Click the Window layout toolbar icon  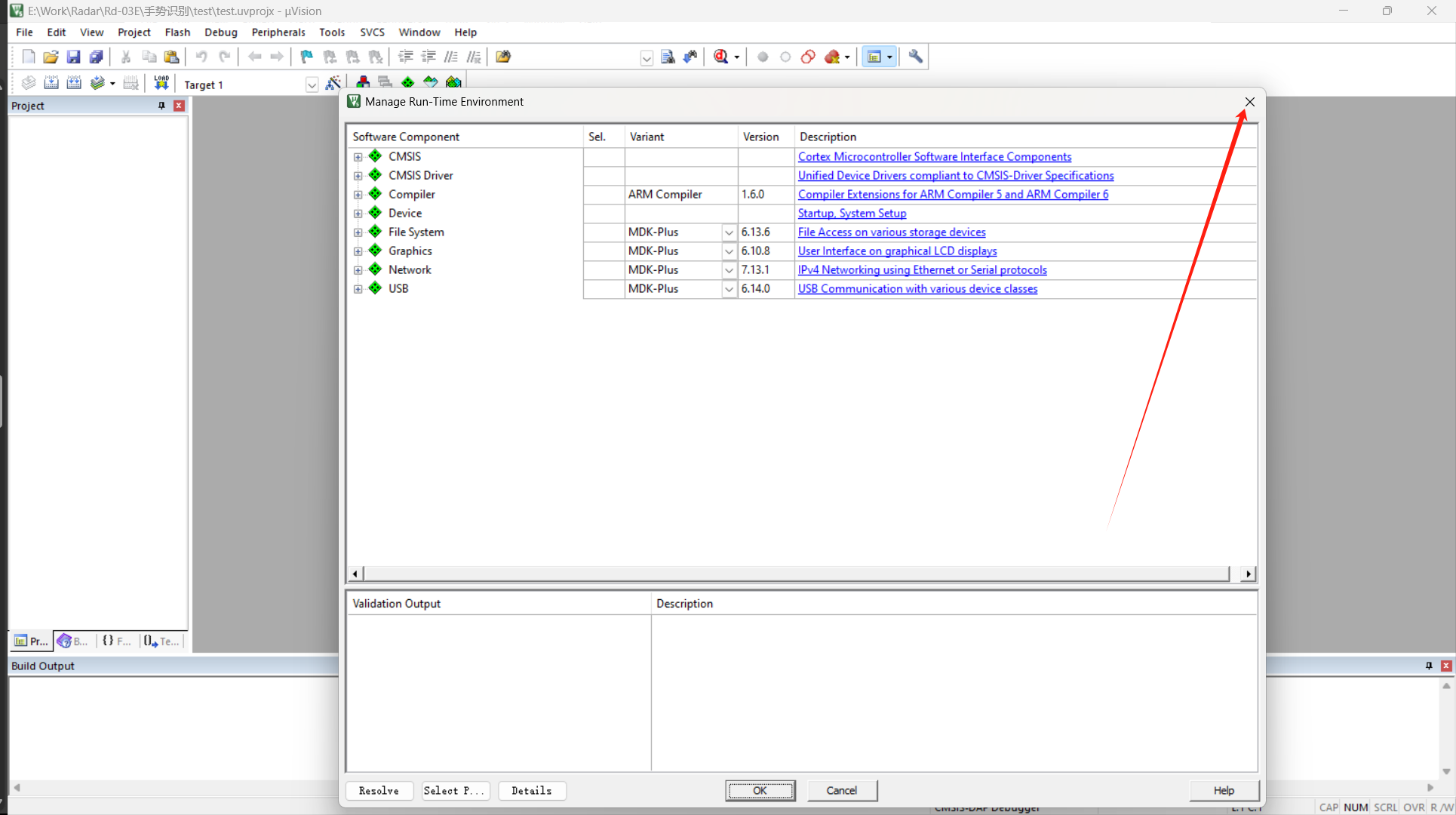pos(874,57)
